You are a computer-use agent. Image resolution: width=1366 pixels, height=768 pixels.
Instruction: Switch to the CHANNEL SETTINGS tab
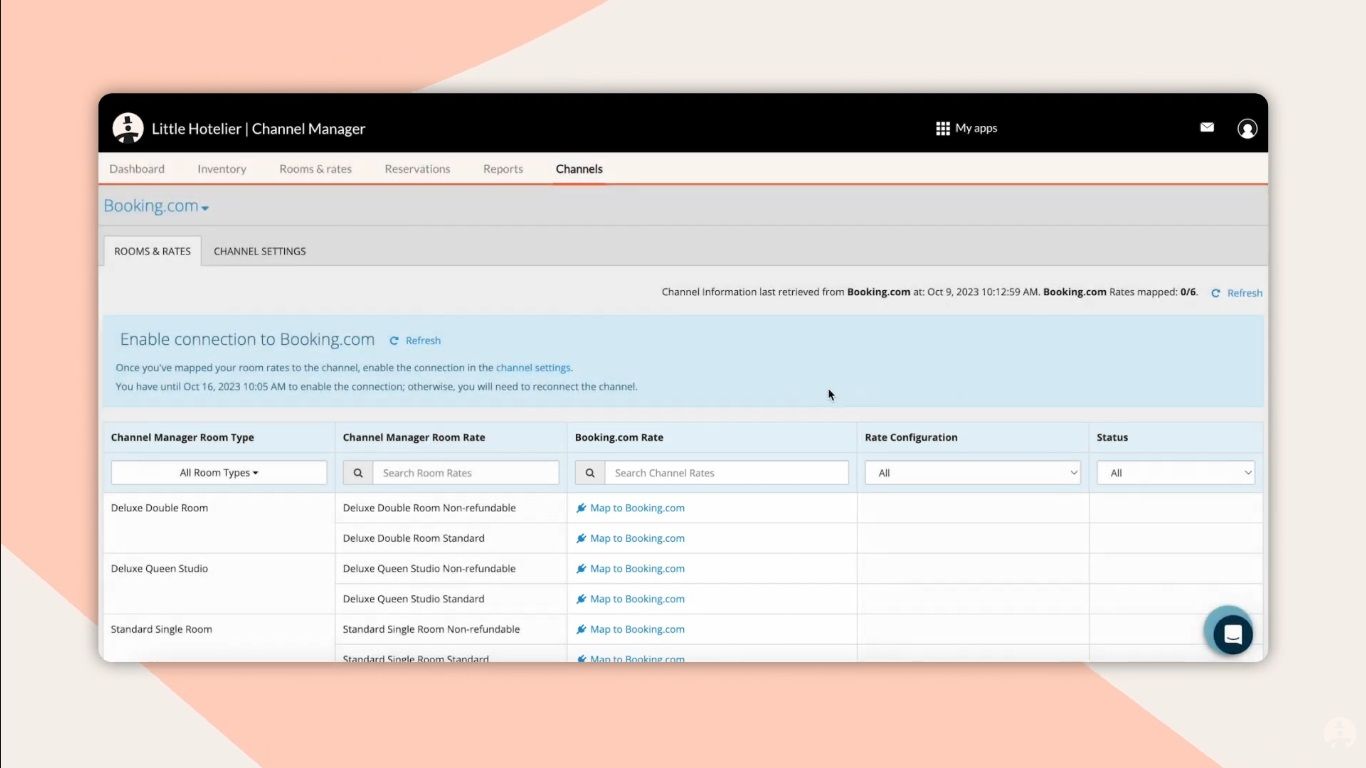point(260,251)
